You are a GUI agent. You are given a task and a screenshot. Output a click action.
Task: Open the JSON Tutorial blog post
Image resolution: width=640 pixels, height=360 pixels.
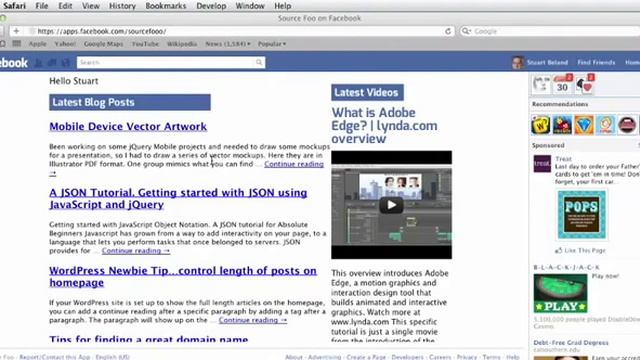pyautogui.click(x=178, y=198)
